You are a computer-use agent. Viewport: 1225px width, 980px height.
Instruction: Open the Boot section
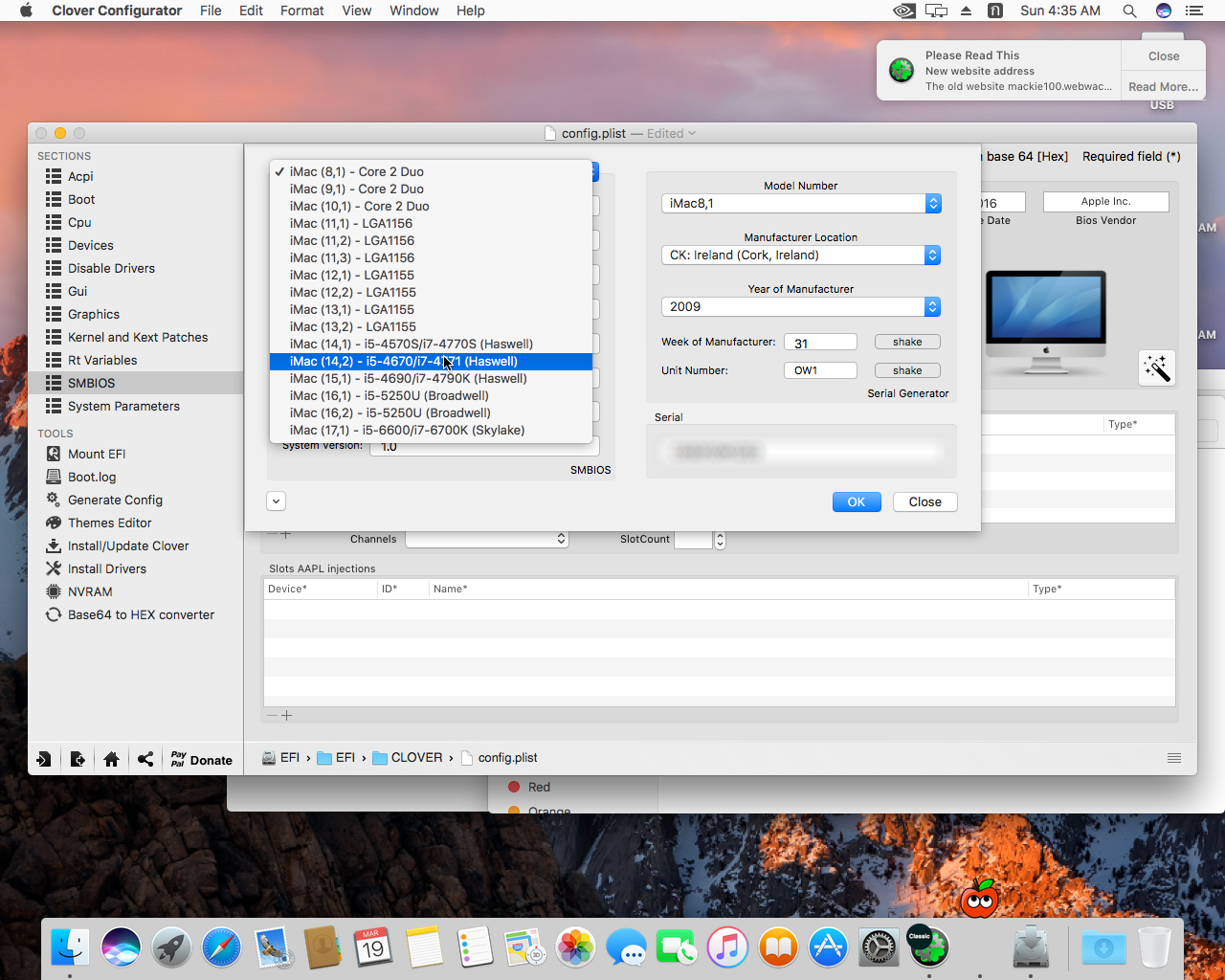[81, 199]
